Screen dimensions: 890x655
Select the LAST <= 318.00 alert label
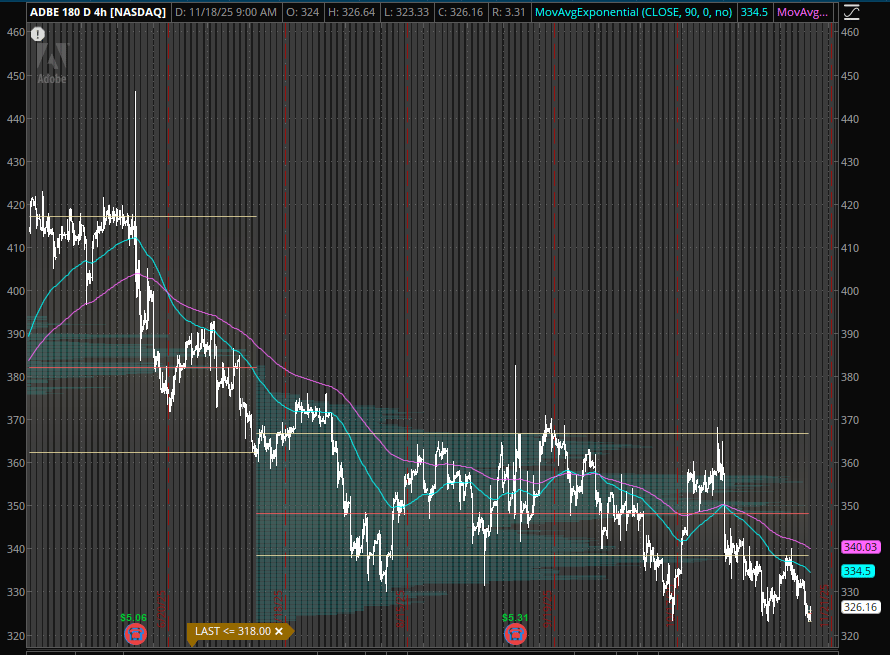pyautogui.click(x=233, y=631)
